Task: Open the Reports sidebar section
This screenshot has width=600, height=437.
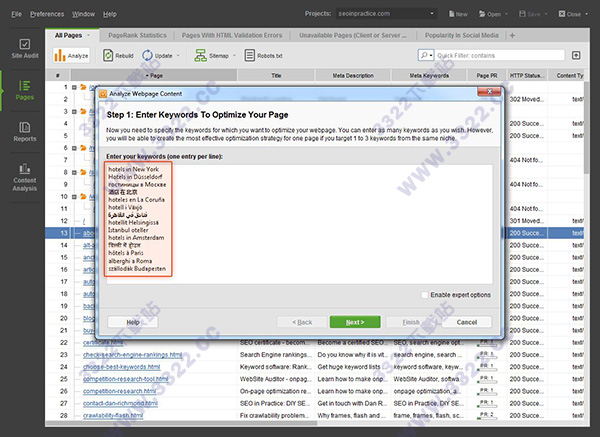Action: coord(23,132)
